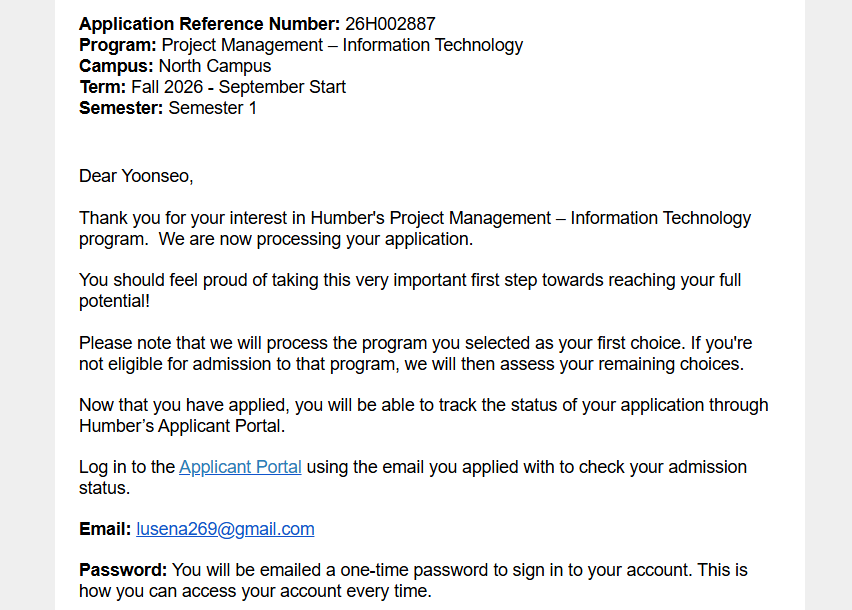Screen dimensions: 852x610
Task: Click the bold Campus label
Action: [x=116, y=66]
